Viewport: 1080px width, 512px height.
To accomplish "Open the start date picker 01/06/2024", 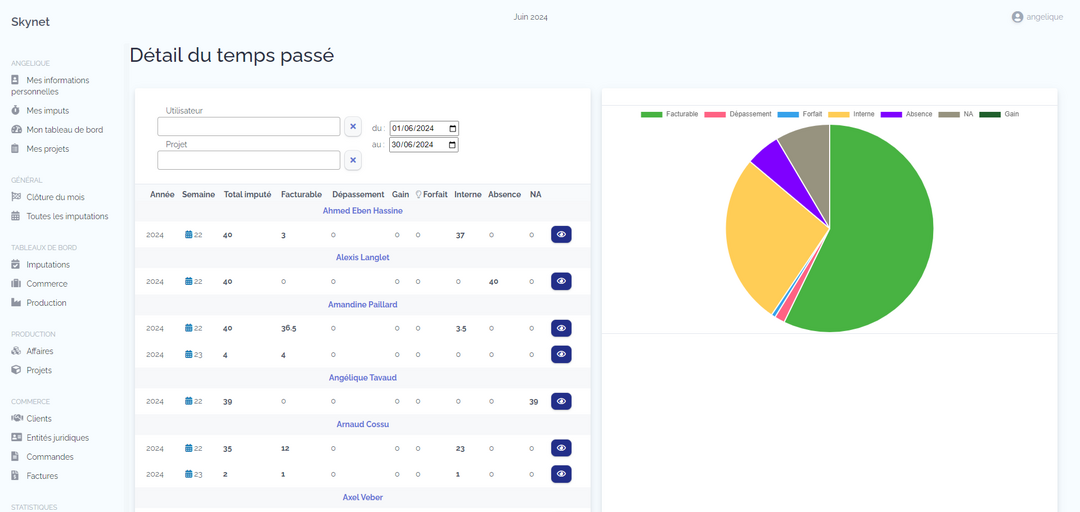I will pos(453,128).
